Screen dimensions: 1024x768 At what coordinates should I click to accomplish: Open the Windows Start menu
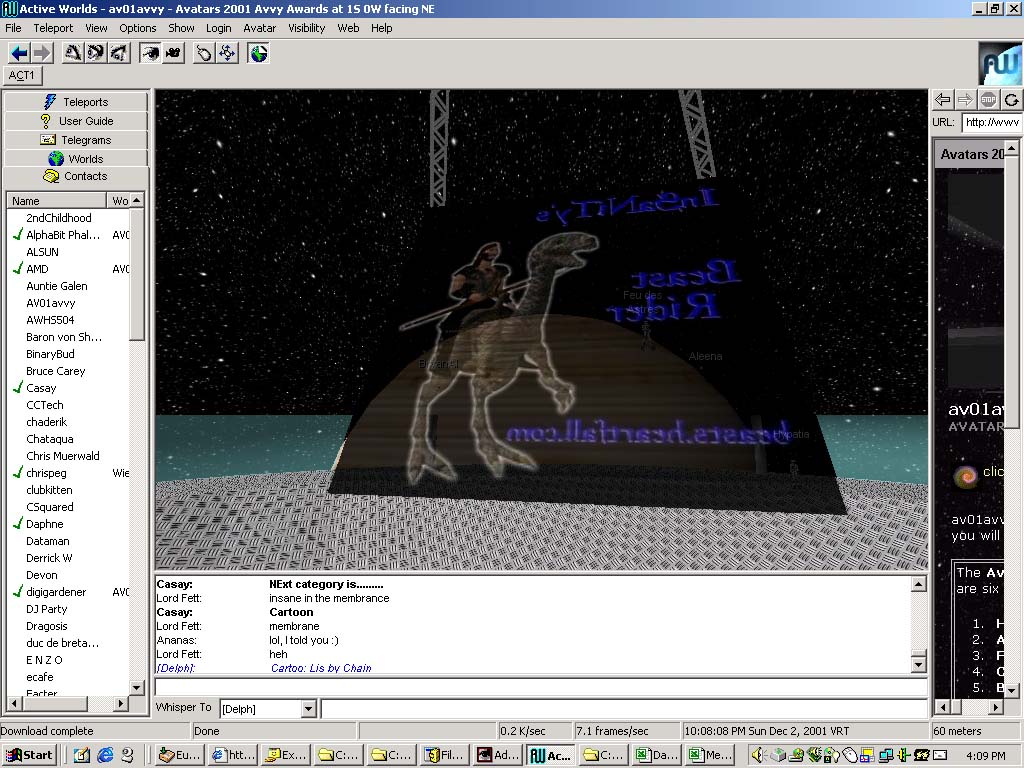coord(29,755)
